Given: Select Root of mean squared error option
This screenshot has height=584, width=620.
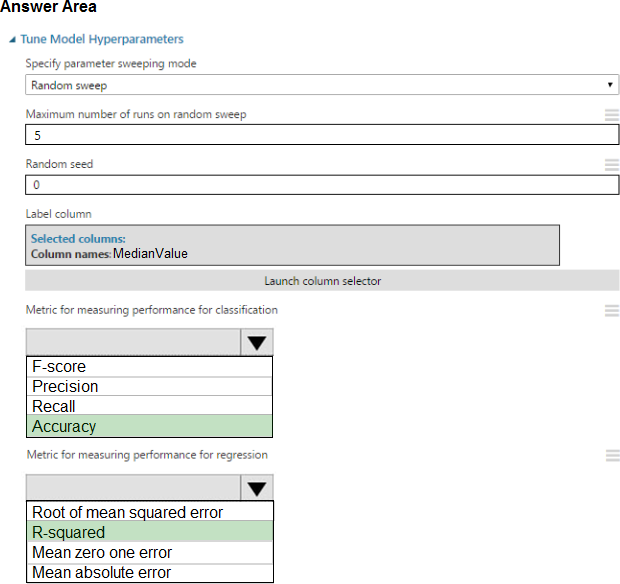Looking at the screenshot, I should tap(149, 513).
